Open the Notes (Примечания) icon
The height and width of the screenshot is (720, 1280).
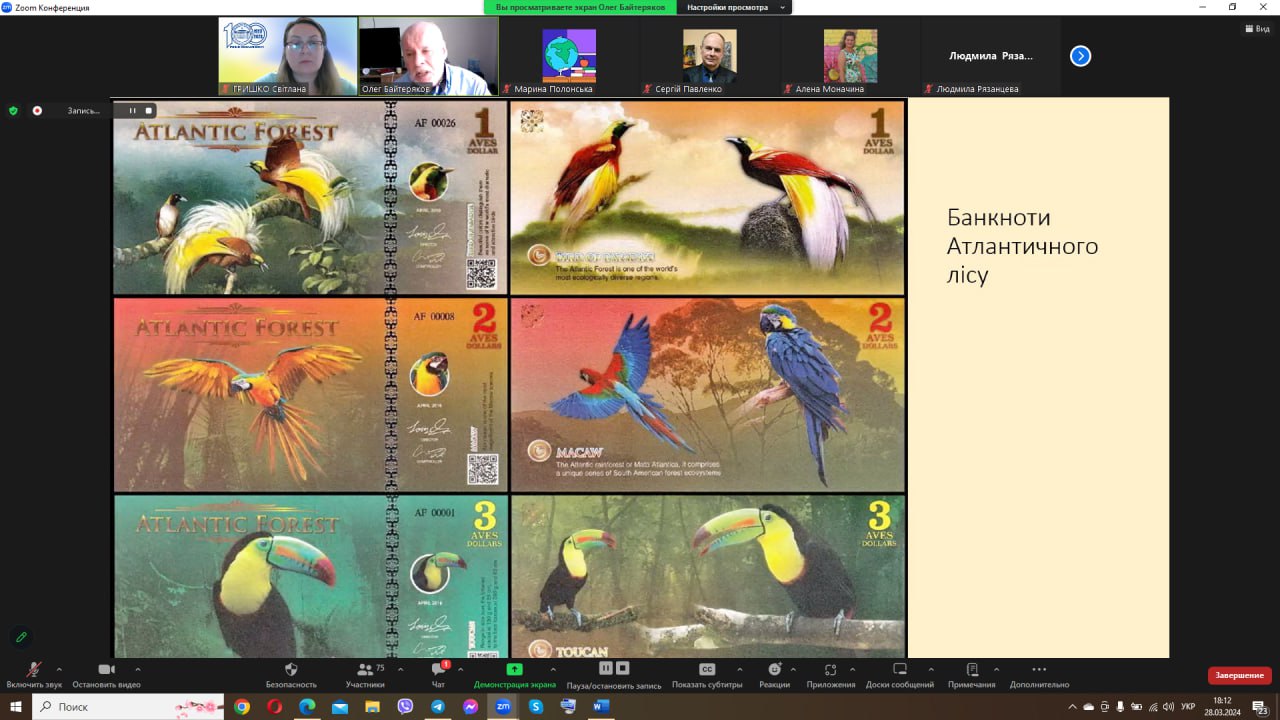click(971, 670)
